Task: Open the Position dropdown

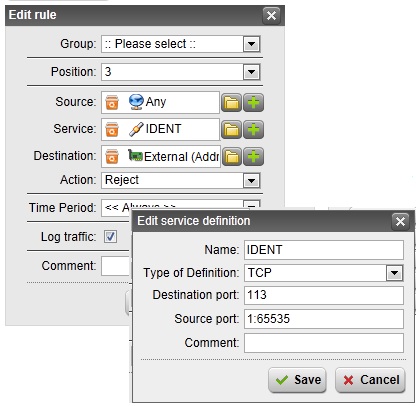Action: [x=251, y=72]
